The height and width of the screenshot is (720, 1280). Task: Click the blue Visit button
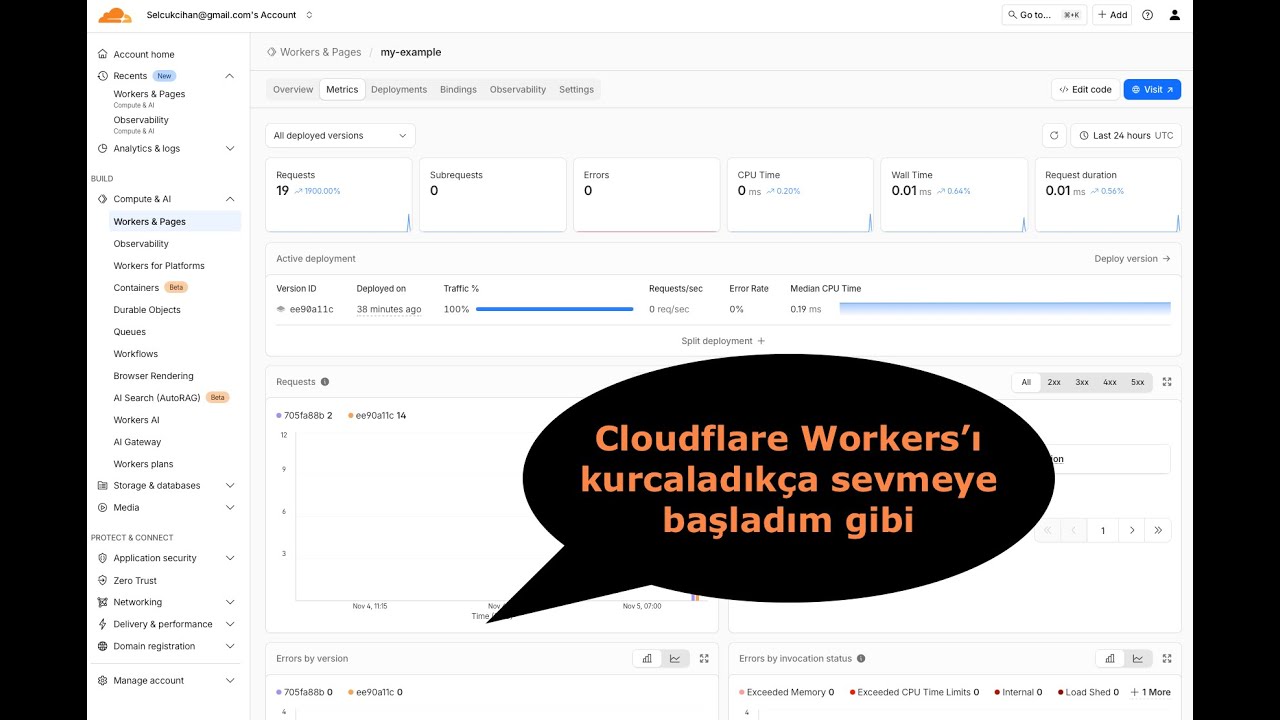(x=1152, y=89)
